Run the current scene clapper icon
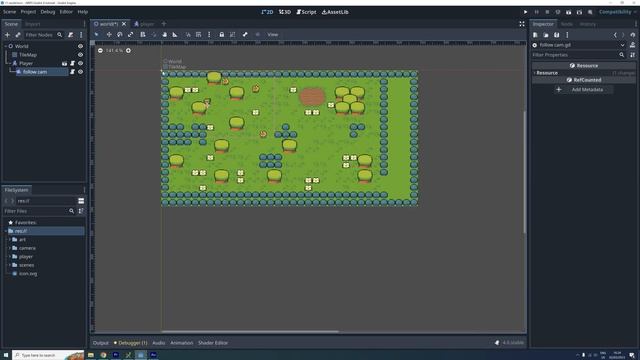The image size is (640, 360). 569,12
